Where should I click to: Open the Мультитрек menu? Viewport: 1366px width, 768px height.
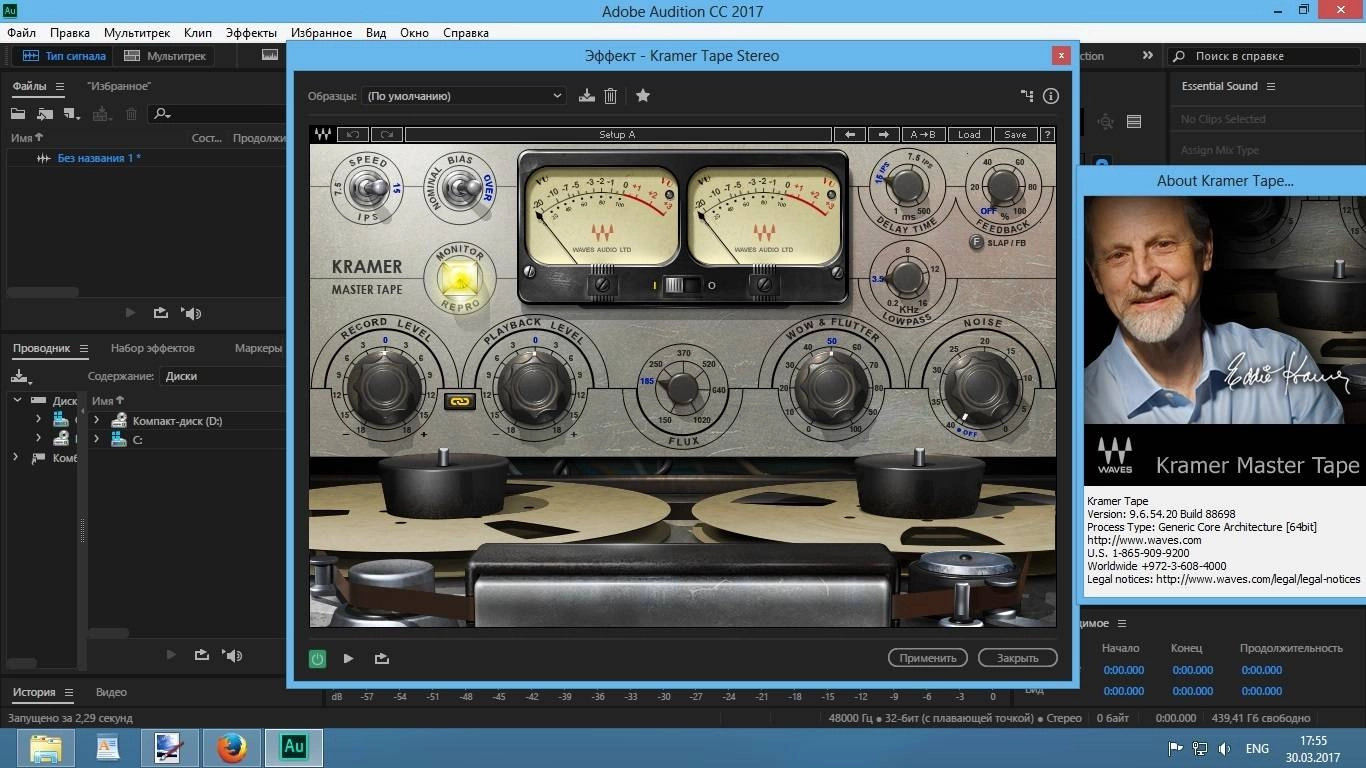click(137, 32)
